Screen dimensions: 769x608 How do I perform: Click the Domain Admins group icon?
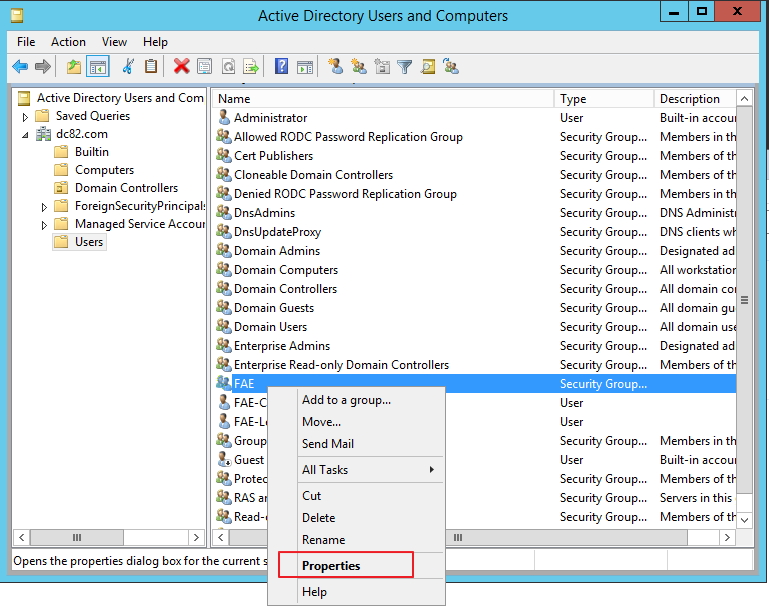[224, 250]
